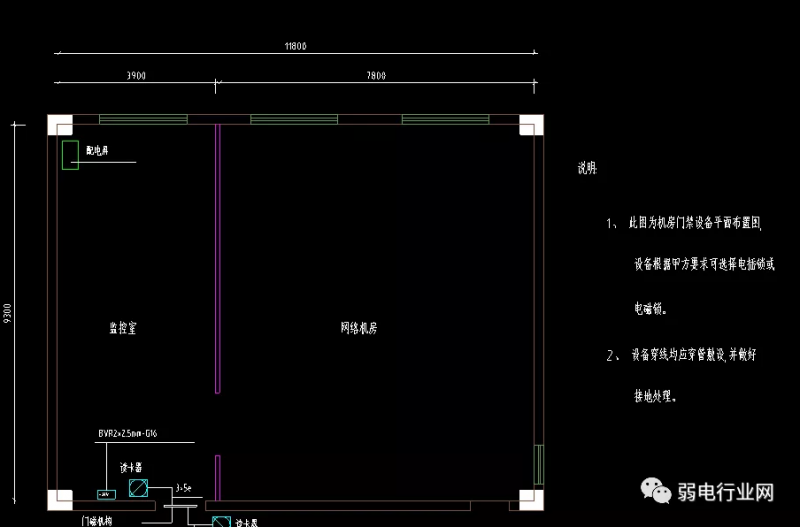Select the top-left white corner column
This screenshot has height=527, width=800.
pos(59,125)
